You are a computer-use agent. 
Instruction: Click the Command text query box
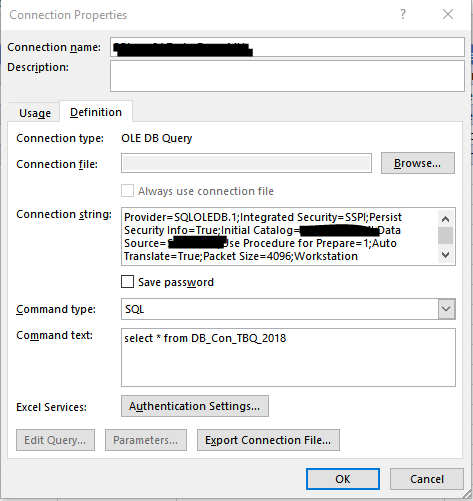tap(288, 357)
